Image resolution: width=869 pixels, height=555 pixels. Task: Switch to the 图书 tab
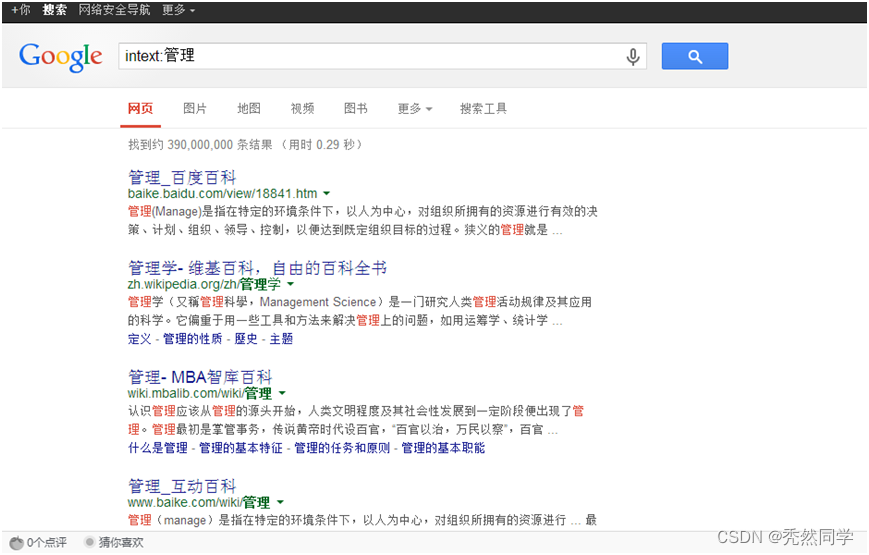(356, 108)
